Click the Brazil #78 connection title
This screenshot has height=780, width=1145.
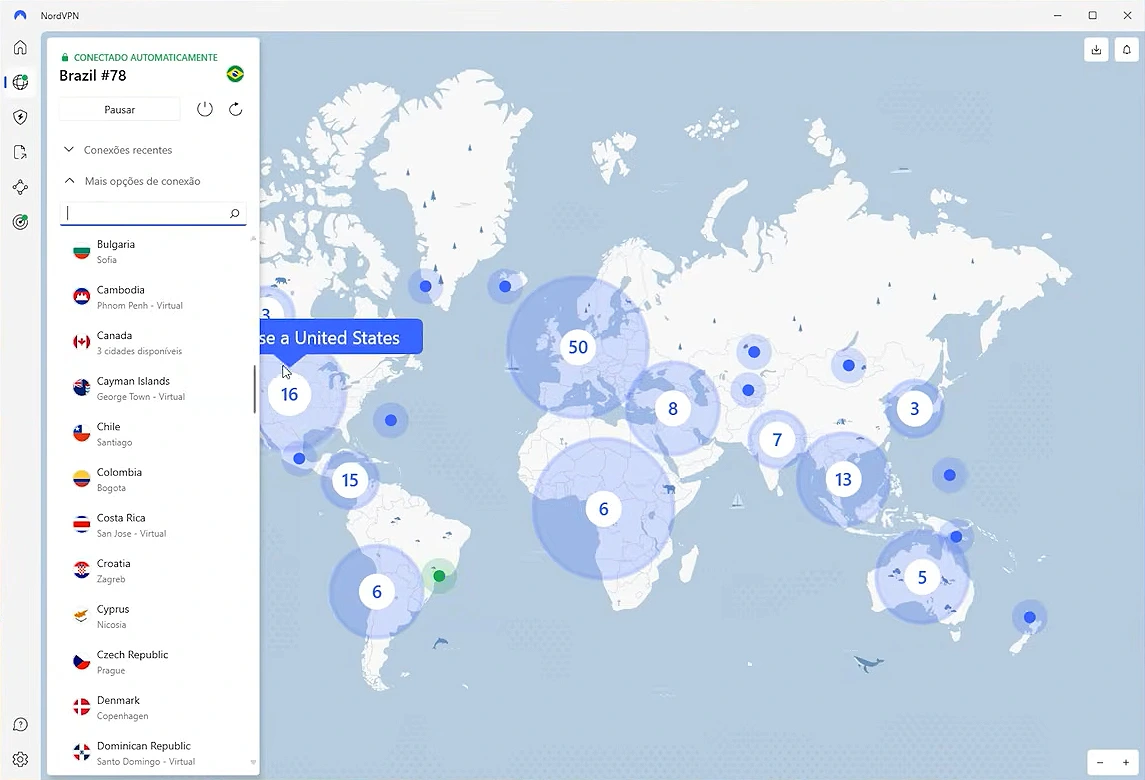[93, 75]
